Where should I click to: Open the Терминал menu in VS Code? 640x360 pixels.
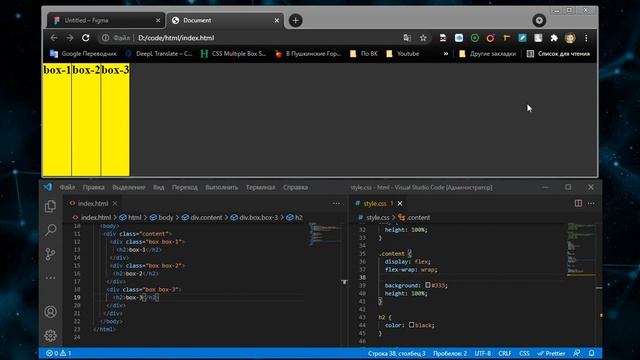(260, 187)
